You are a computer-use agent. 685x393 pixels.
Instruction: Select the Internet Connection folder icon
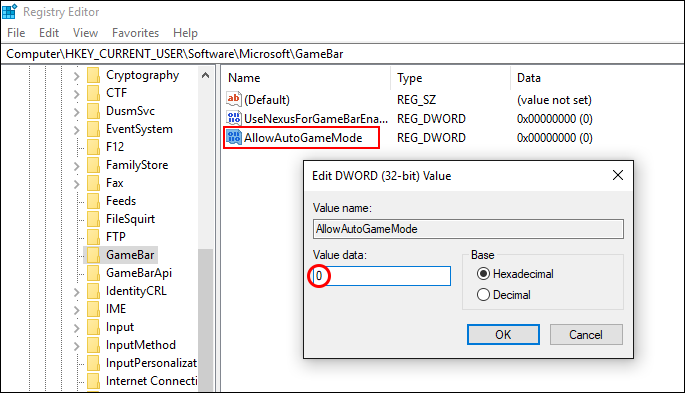click(x=93, y=381)
